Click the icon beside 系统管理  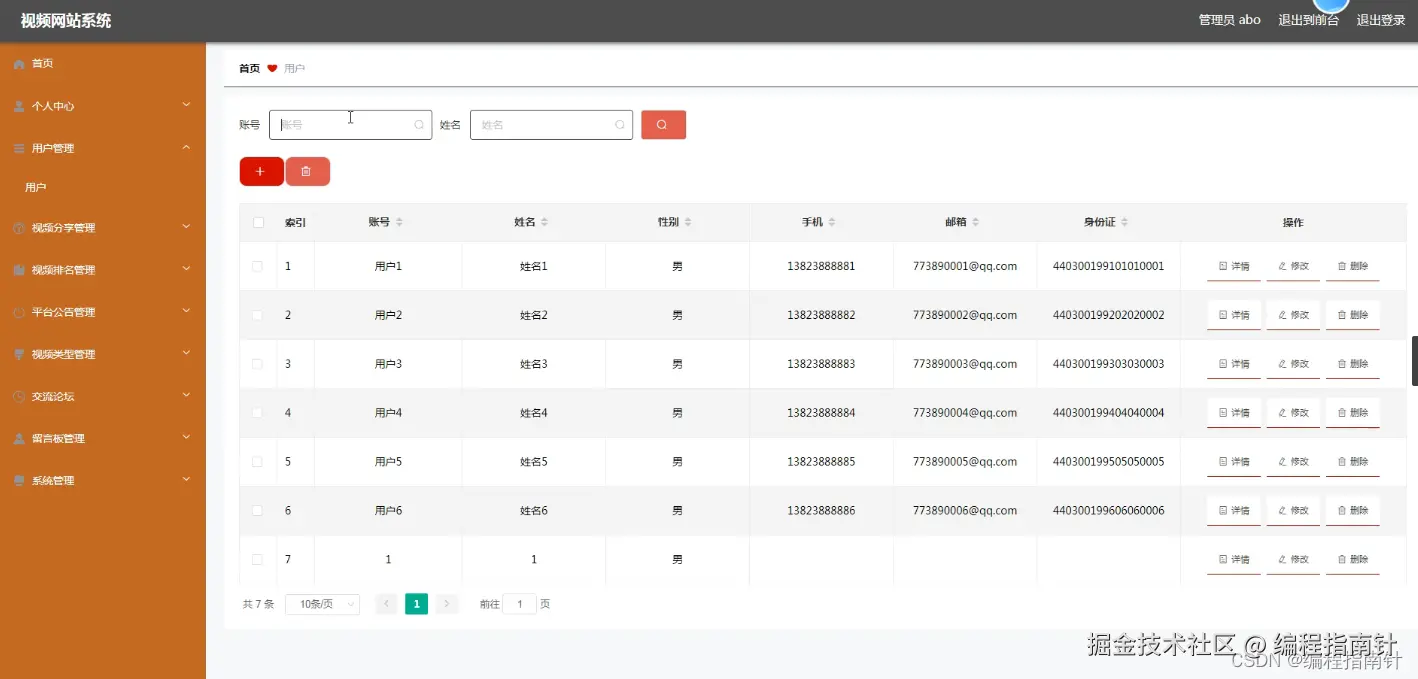click(x=19, y=480)
